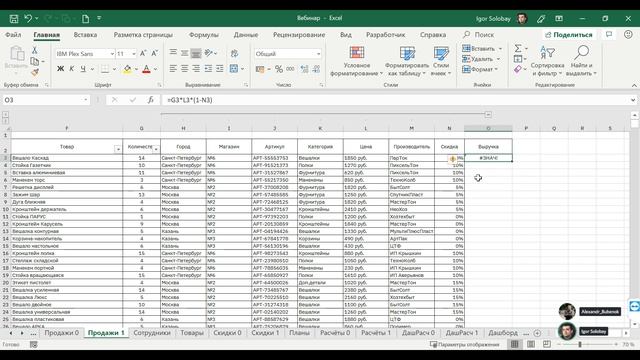Align text right icon

[x=196, y=69]
